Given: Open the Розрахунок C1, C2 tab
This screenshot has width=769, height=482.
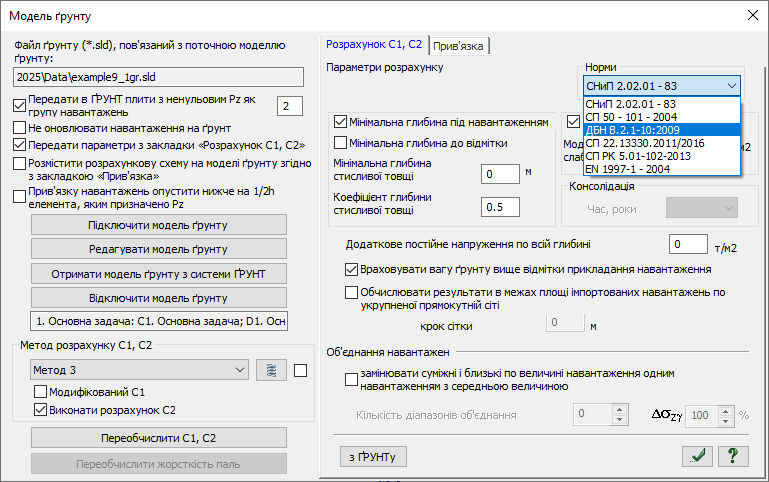Looking at the screenshot, I should (374, 45).
